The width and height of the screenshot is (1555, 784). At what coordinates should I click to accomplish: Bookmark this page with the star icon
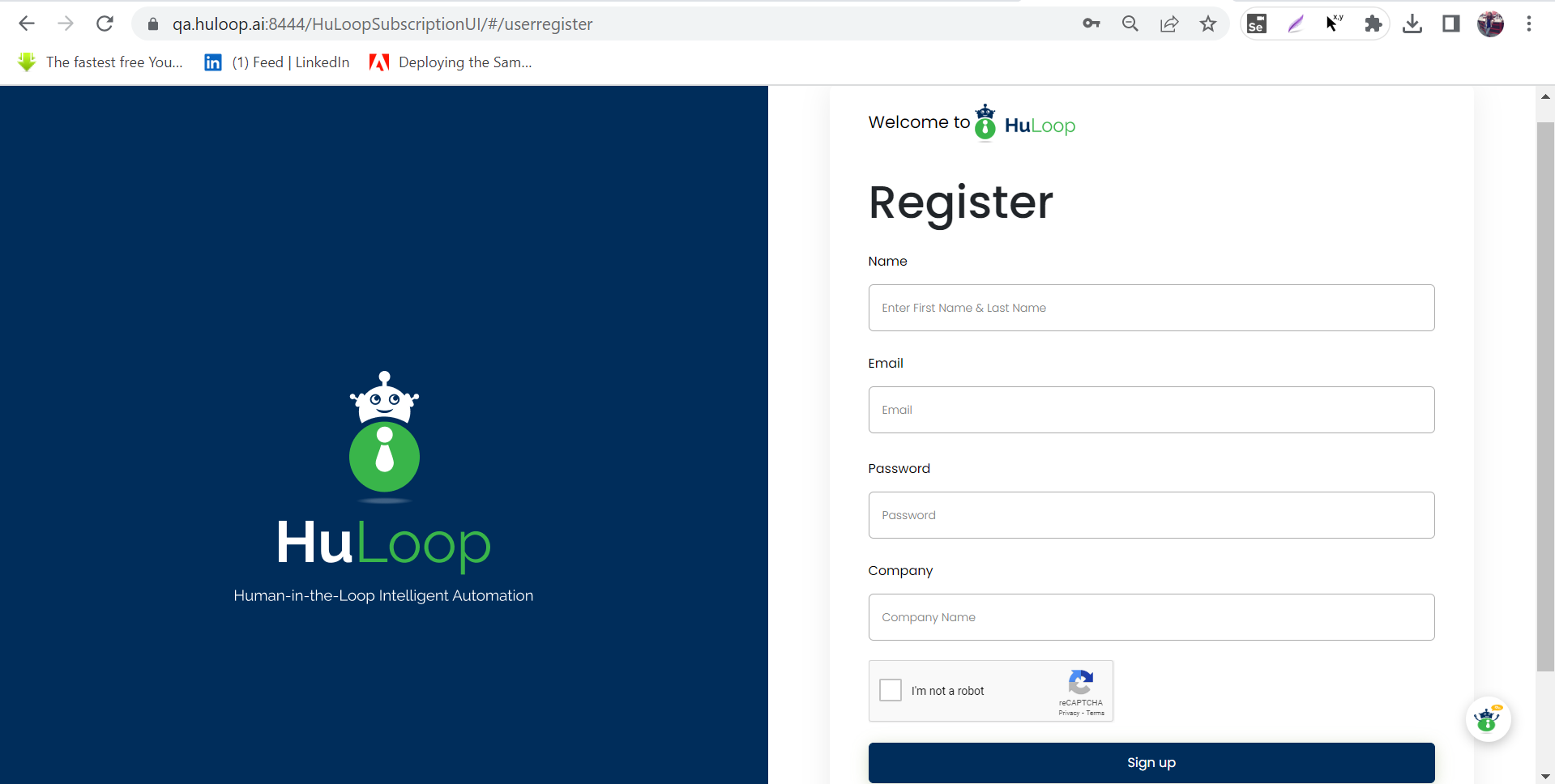1207,23
